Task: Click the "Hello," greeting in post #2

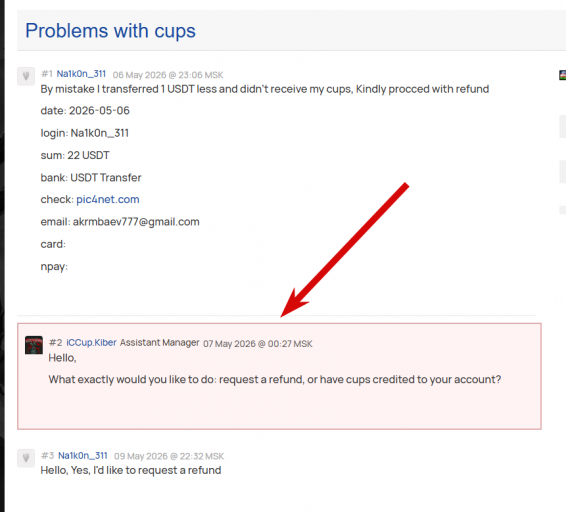Action: (x=62, y=358)
